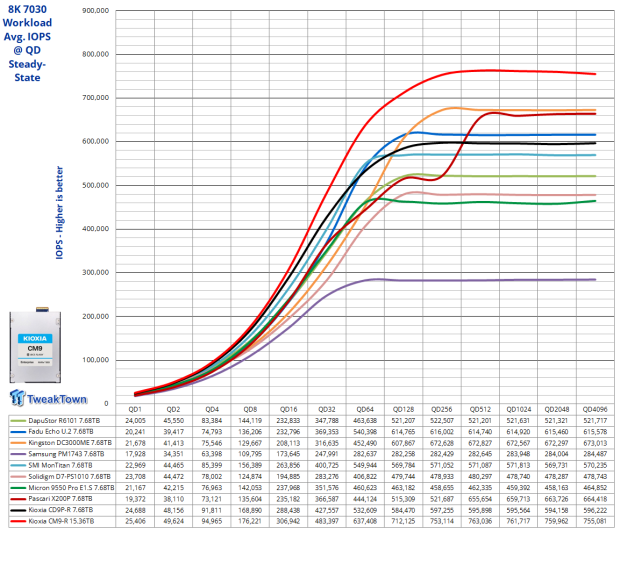Click the QD8 column header
The height and width of the screenshot is (568, 620).
250,409
